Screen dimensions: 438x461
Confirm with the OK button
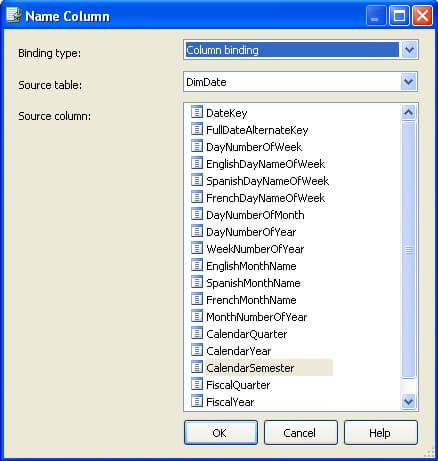click(x=221, y=433)
